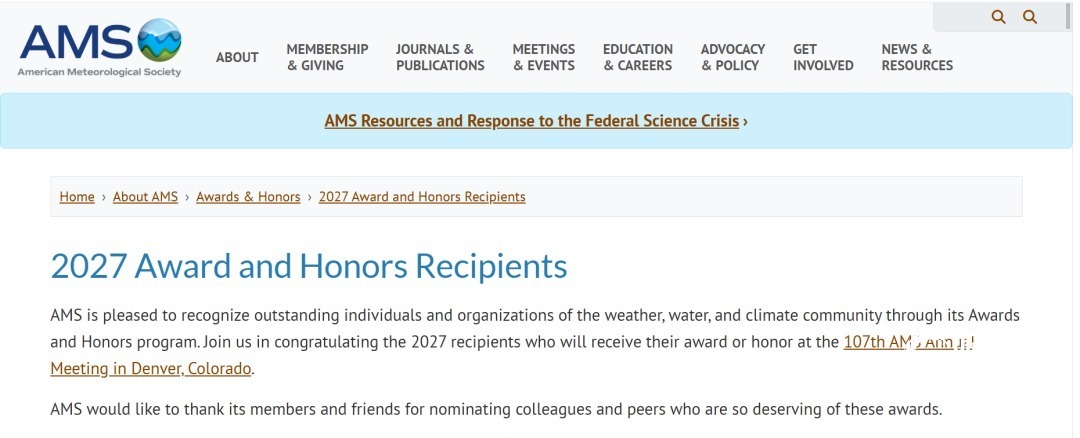Click the empty search field area
Screen dimensions: 1080x438
[961, 17]
